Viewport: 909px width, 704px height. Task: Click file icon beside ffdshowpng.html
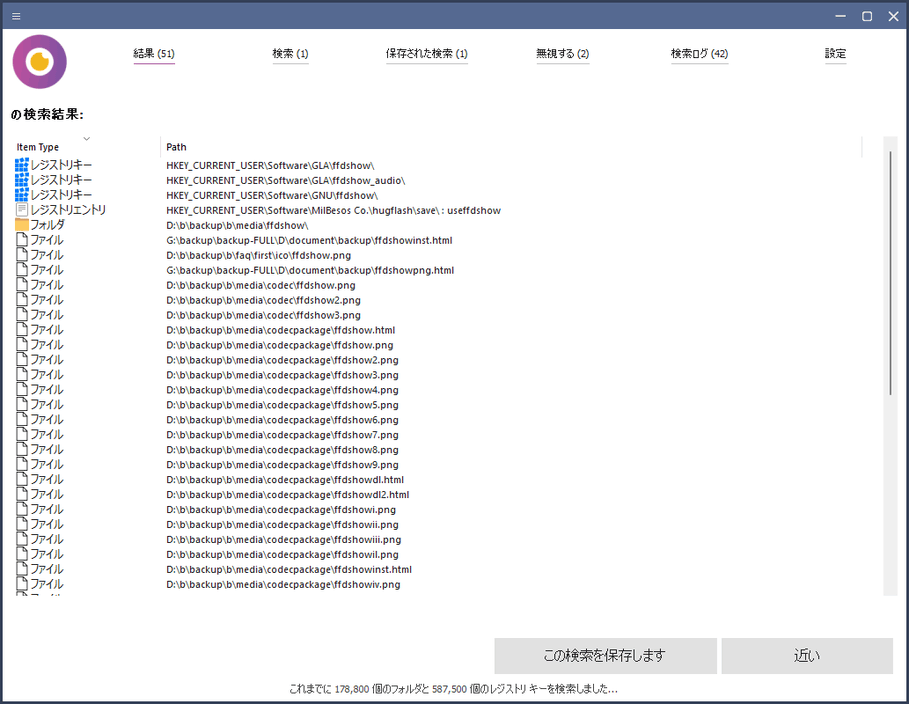(21, 270)
